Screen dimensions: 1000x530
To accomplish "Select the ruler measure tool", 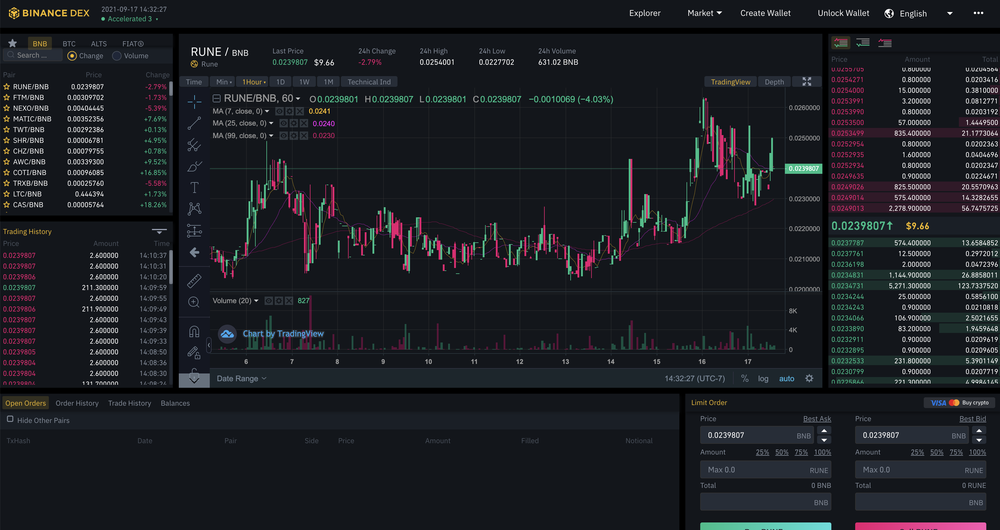I will point(194,281).
